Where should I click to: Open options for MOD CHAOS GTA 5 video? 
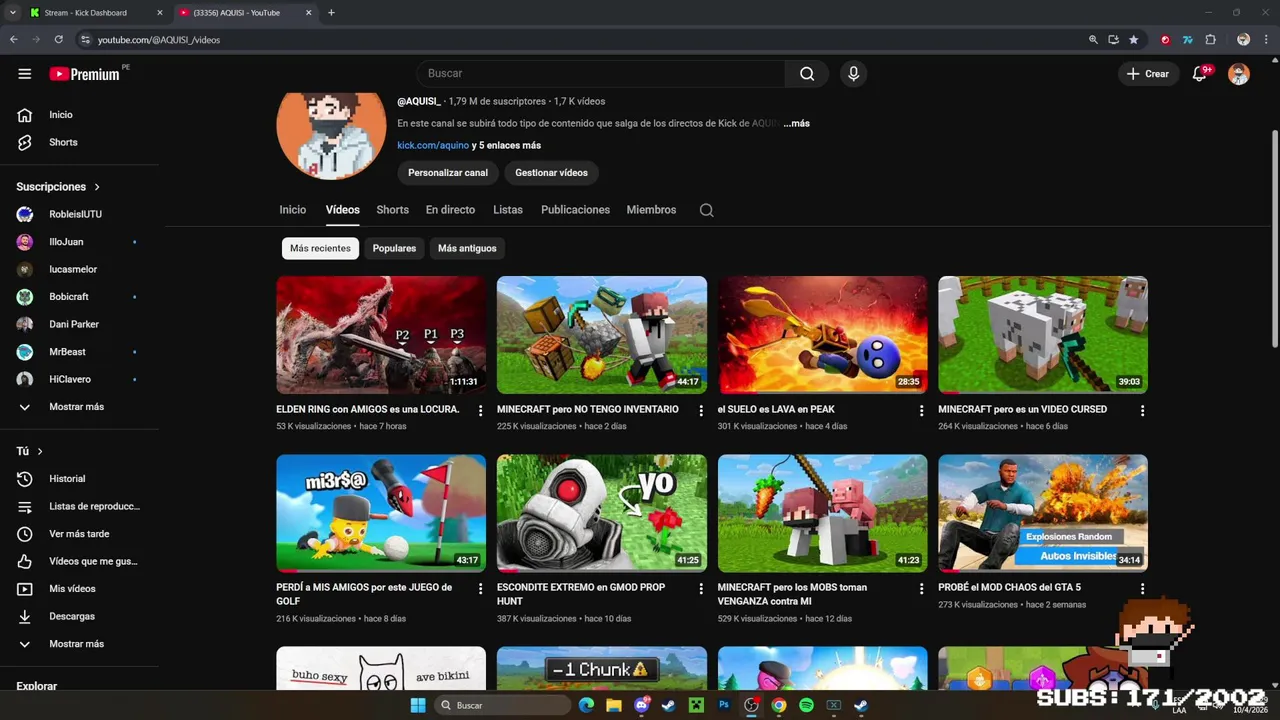tap(1142, 589)
